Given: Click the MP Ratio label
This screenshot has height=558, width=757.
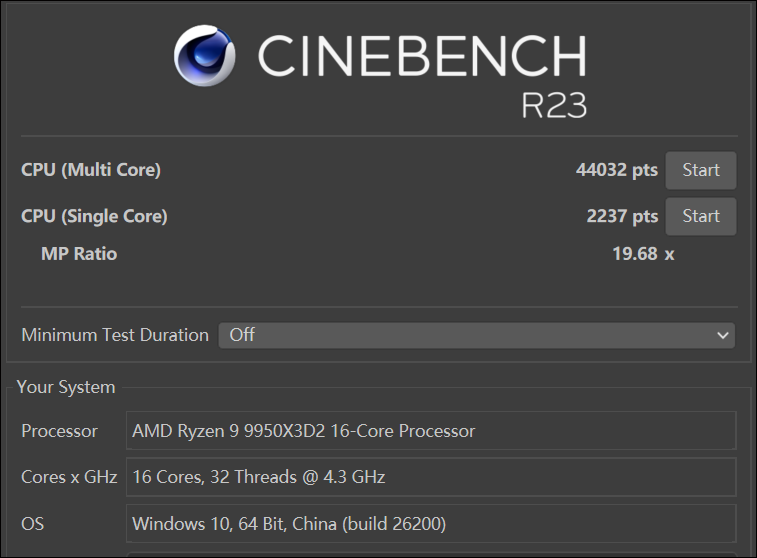Looking at the screenshot, I should [x=79, y=254].
